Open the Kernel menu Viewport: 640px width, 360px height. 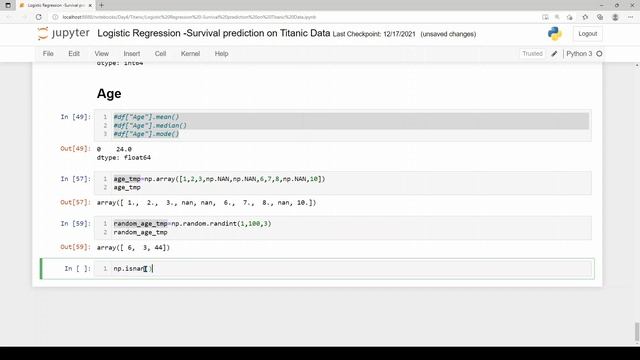(x=190, y=54)
